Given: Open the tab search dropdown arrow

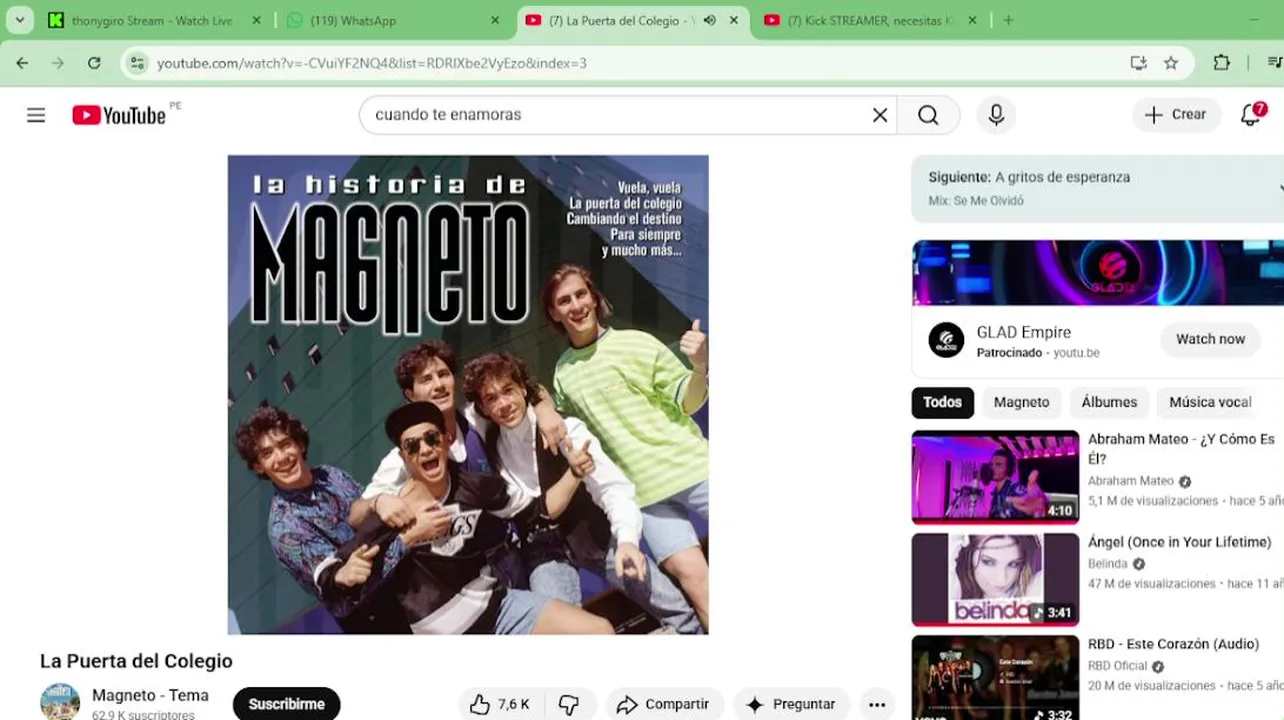Looking at the screenshot, I should pyautogui.click(x=19, y=20).
